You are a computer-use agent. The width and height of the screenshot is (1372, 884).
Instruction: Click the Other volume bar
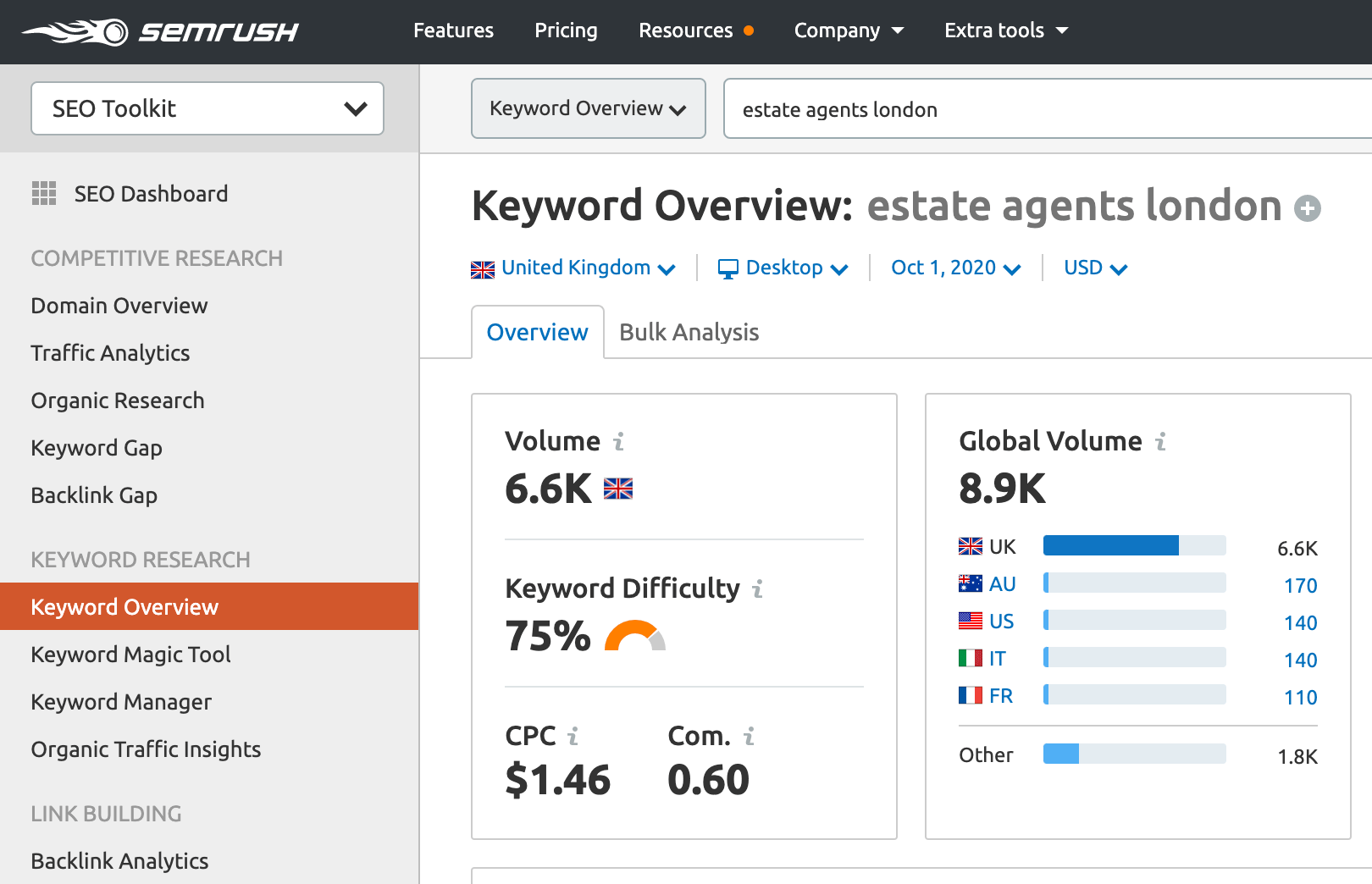coord(1134,754)
